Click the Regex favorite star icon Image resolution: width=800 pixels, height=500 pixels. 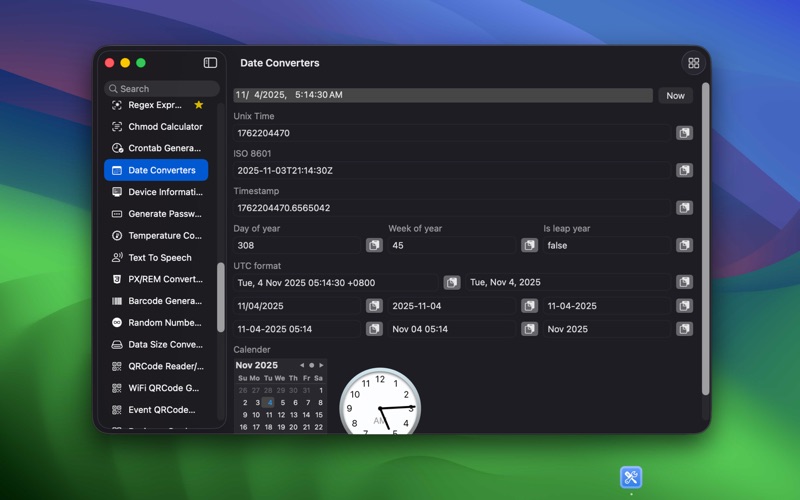click(x=199, y=105)
